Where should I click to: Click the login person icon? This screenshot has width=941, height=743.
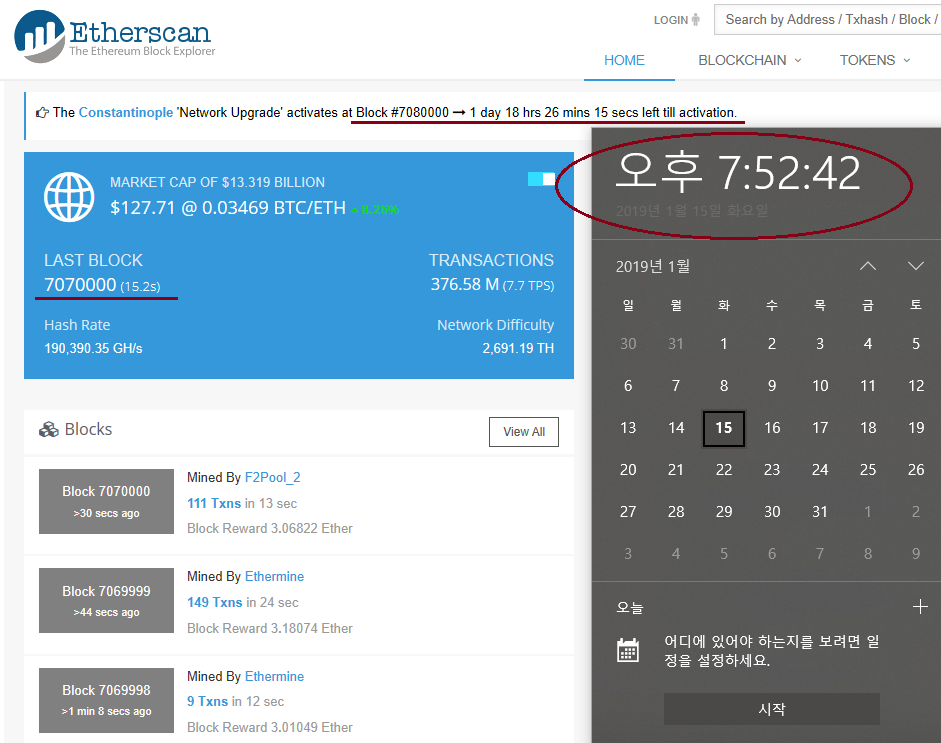[696, 20]
